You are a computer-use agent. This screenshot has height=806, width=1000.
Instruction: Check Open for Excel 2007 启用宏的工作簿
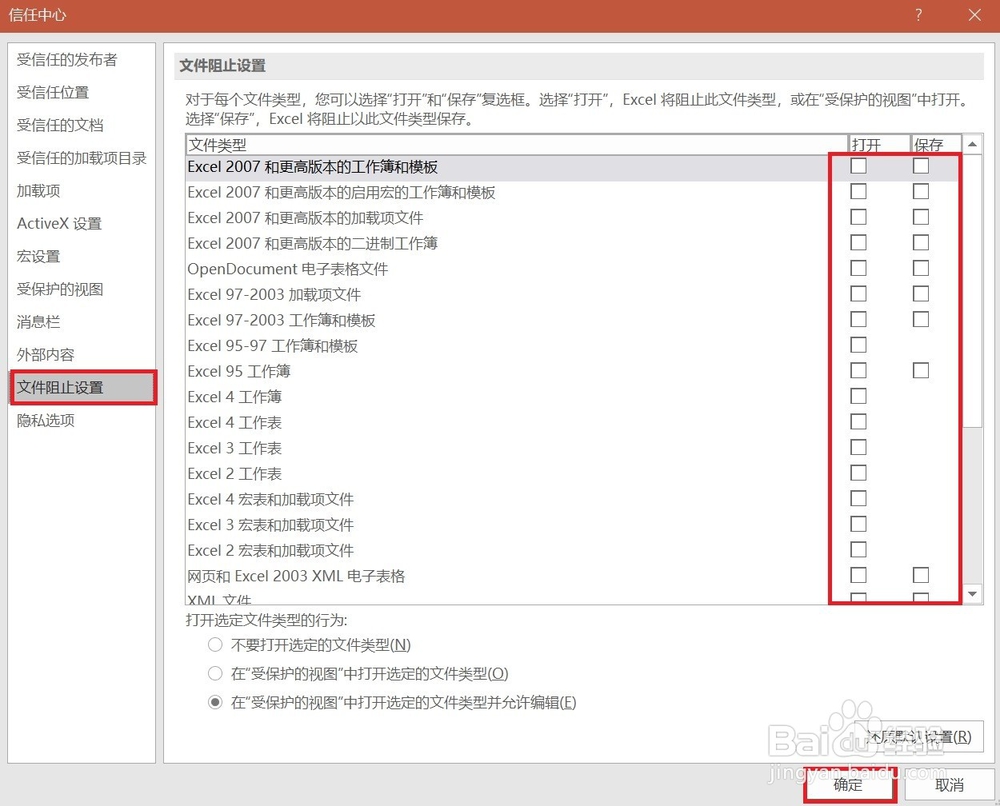click(858, 191)
